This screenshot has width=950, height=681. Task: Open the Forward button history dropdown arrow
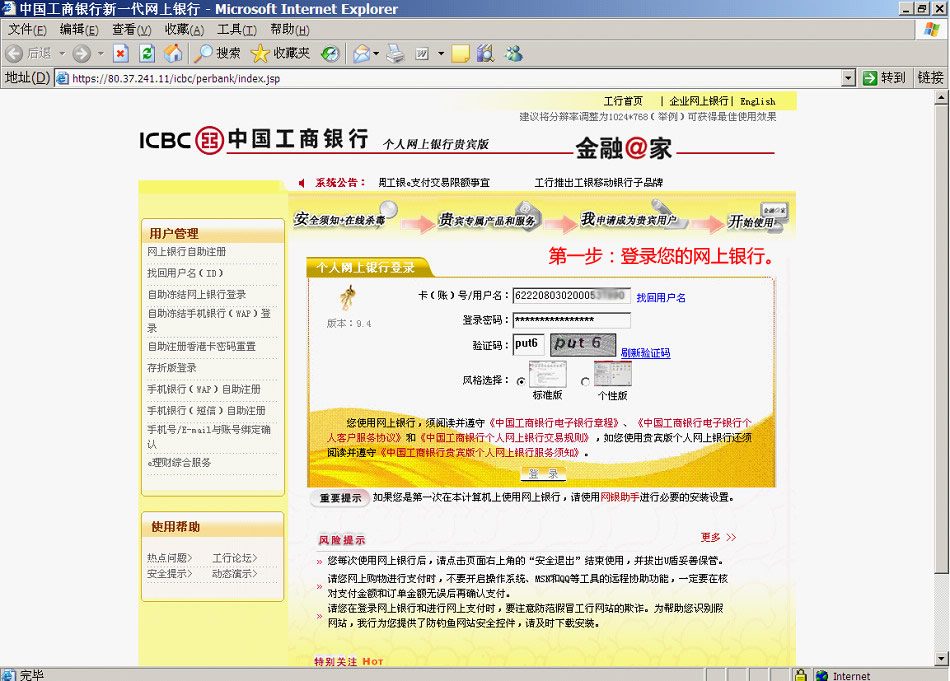101,54
